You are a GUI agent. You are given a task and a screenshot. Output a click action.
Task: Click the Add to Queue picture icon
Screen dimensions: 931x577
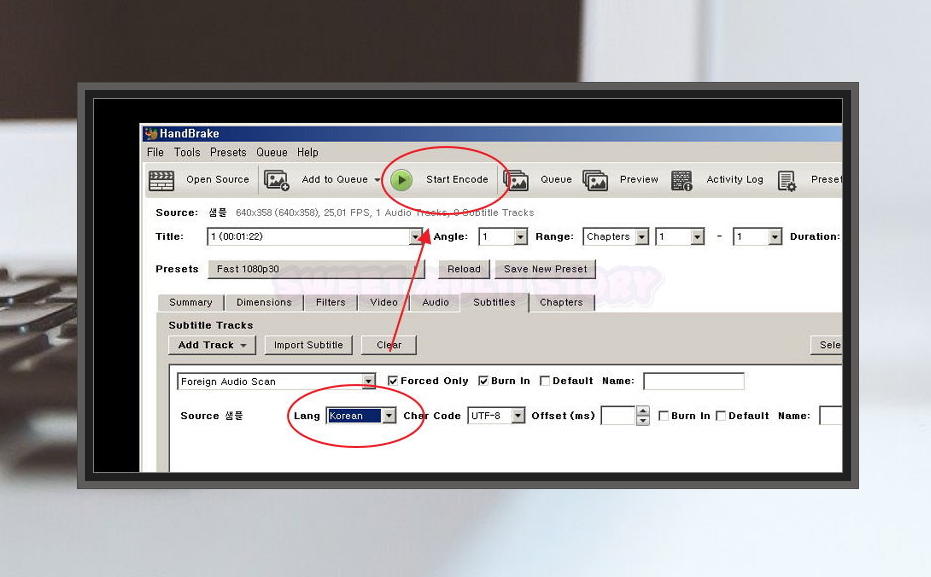[277, 180]
